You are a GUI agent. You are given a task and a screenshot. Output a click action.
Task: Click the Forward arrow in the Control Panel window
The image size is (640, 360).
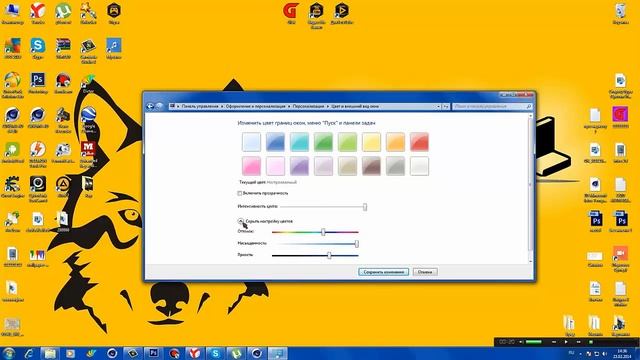point(159,106)
